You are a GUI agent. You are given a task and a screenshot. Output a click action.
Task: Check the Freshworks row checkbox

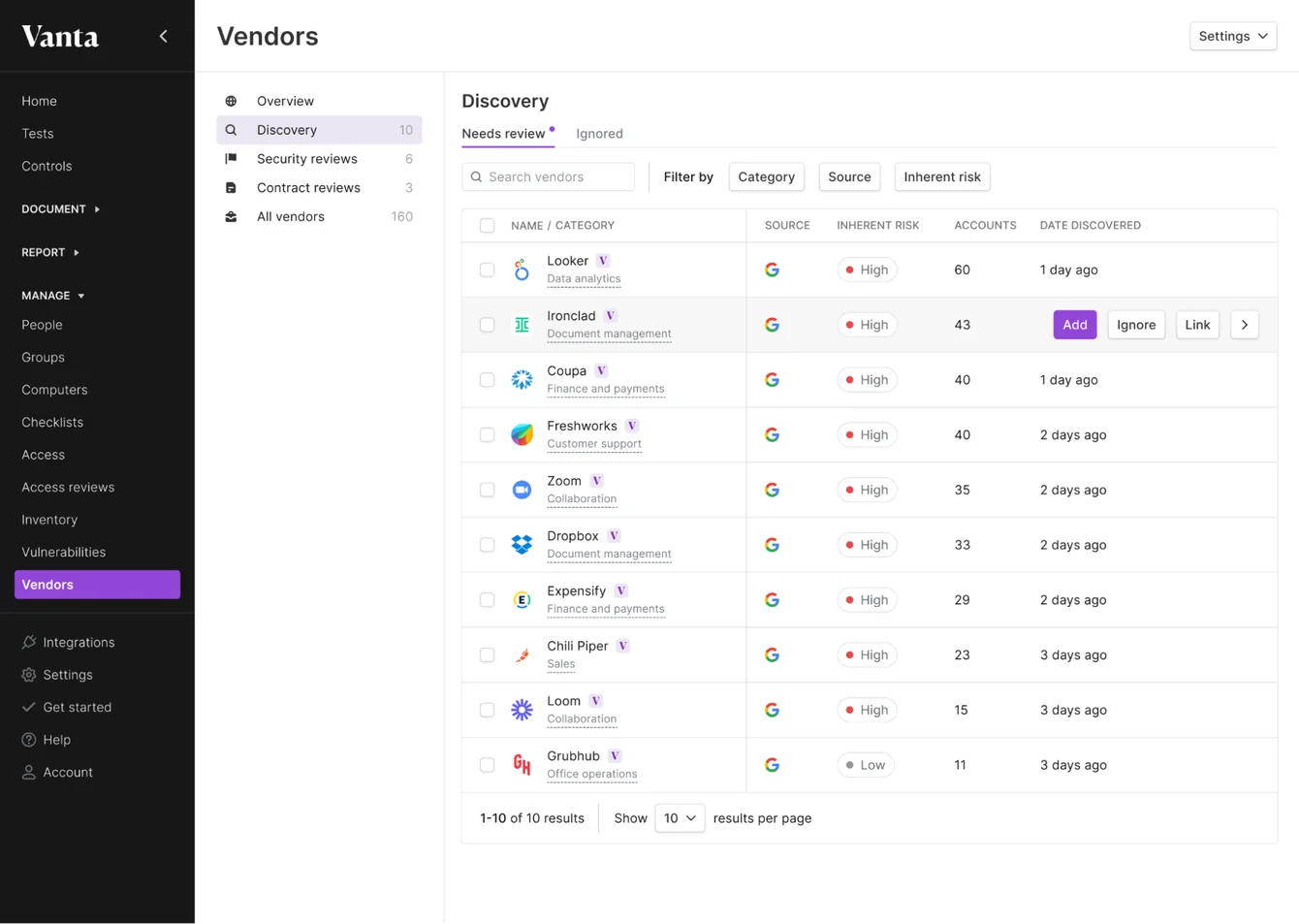coord(487,434)
